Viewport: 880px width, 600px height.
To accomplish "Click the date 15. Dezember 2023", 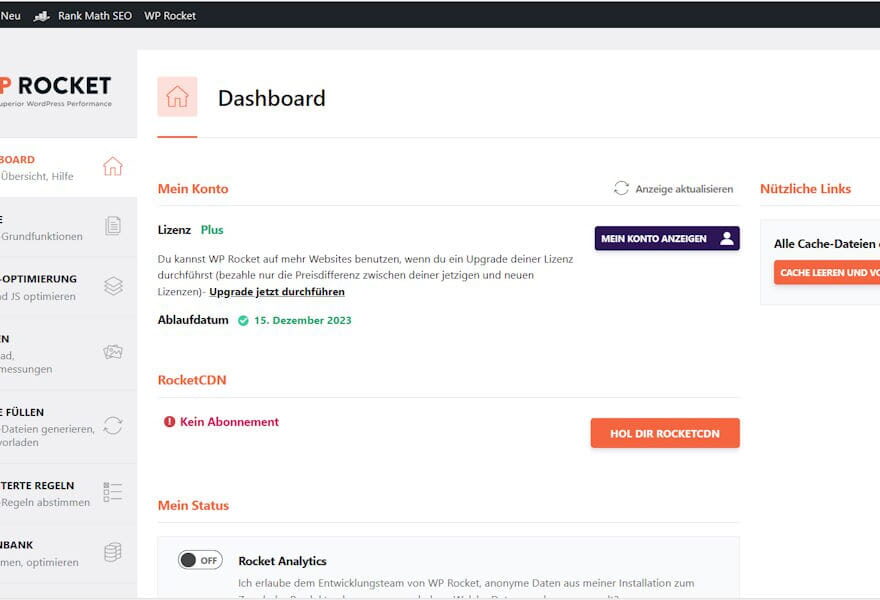I will pyautogui.click(x=302, y=320).
